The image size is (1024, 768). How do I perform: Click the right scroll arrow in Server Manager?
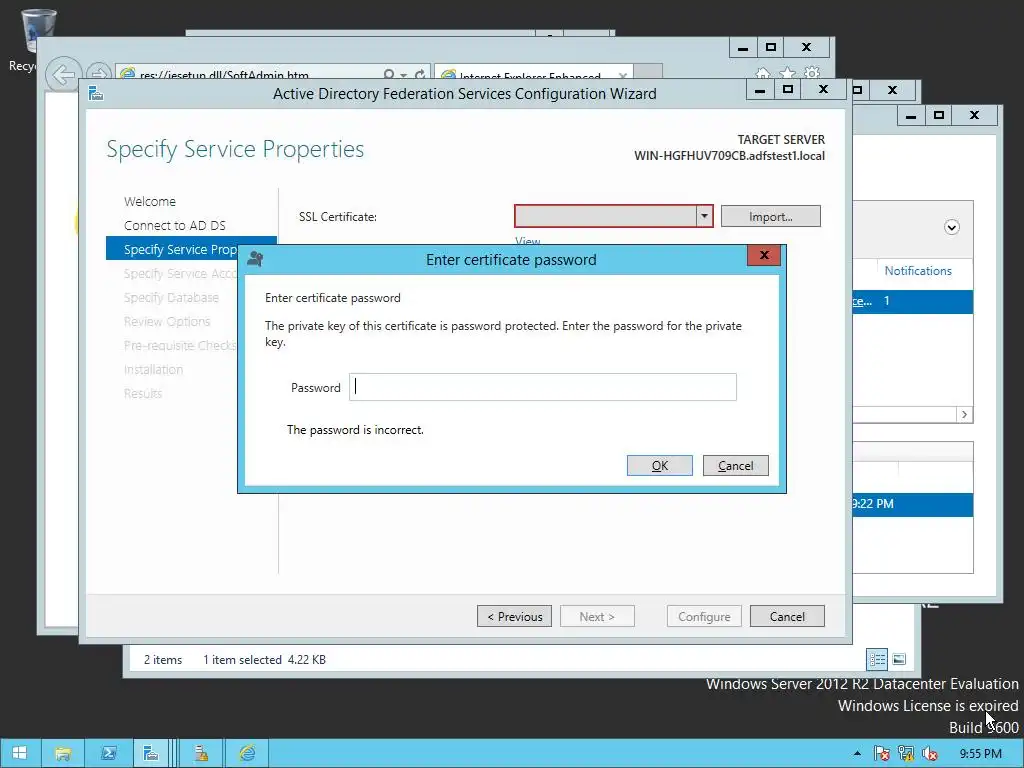coord(964,415)
